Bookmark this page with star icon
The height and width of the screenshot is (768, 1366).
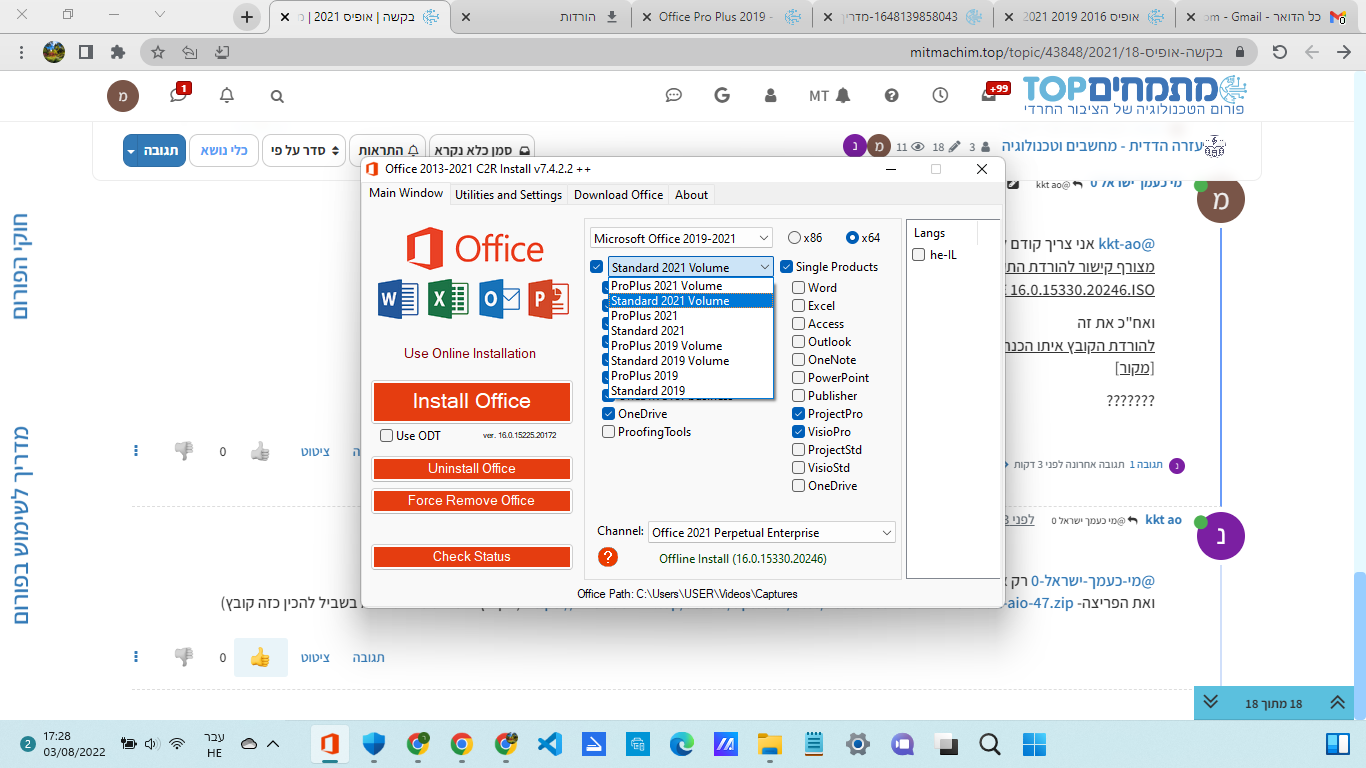pos(158,52)
